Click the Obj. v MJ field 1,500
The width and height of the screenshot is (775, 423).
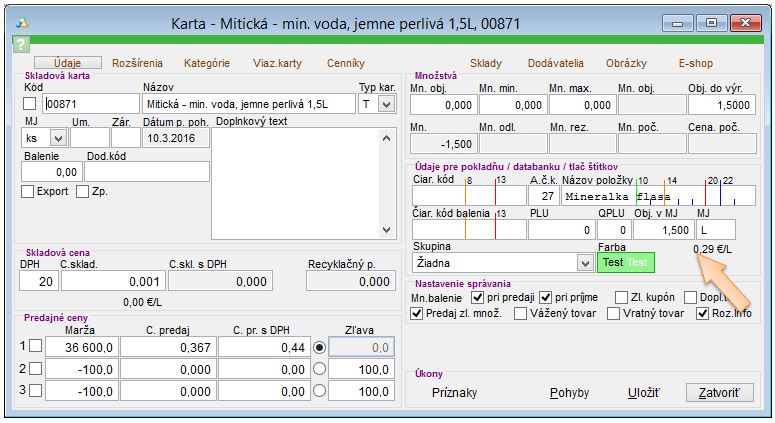click(x=663, y=230)
